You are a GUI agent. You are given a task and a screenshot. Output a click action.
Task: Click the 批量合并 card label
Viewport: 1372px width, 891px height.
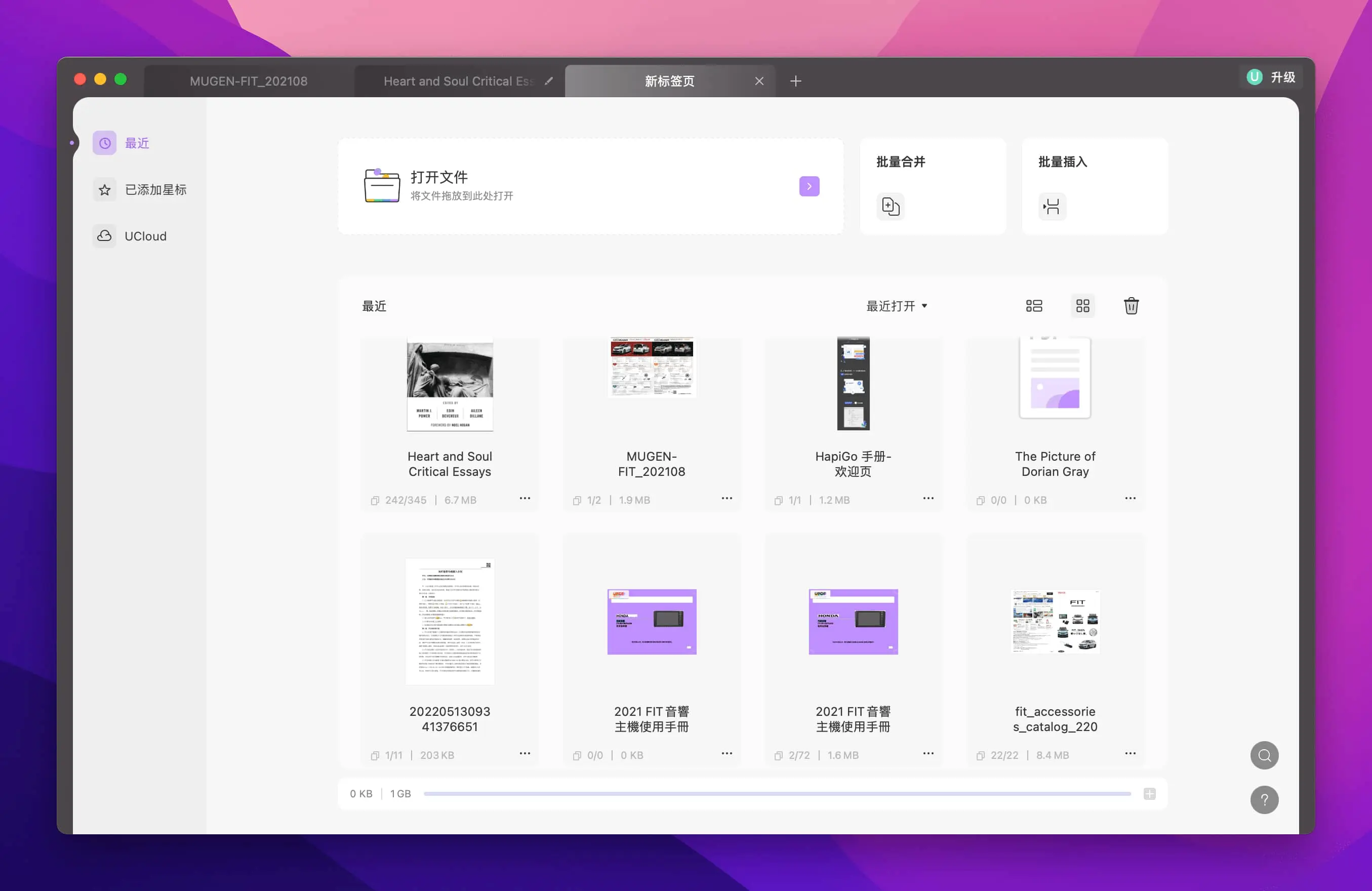point(901,162)
